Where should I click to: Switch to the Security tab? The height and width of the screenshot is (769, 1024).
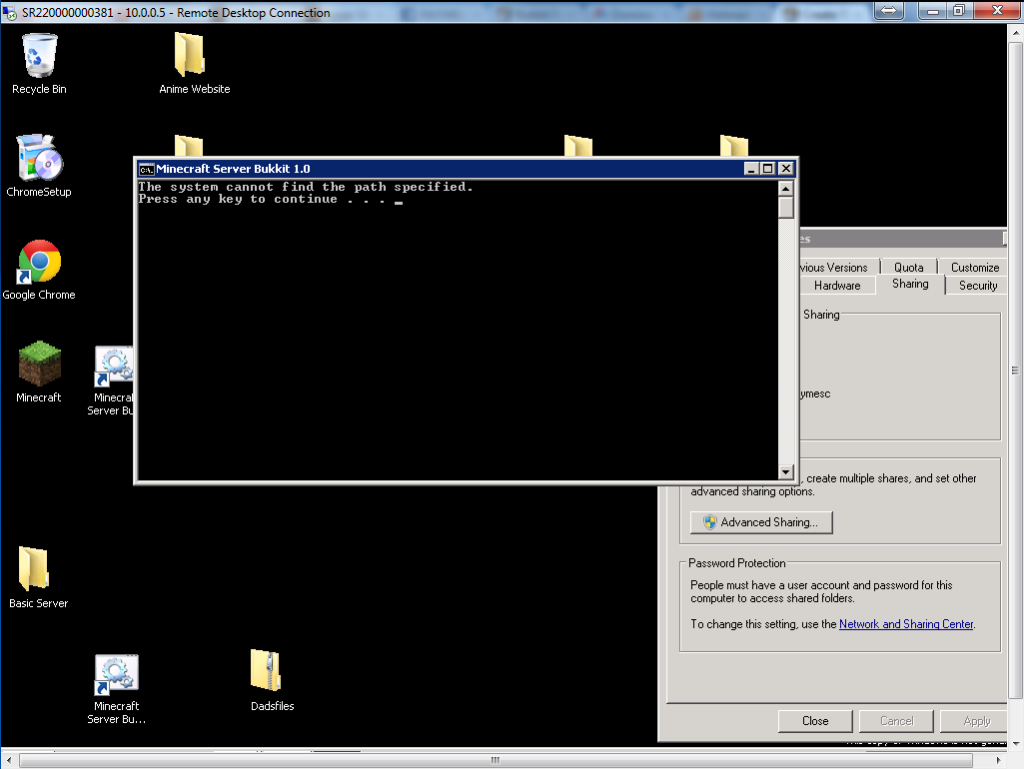975,285
